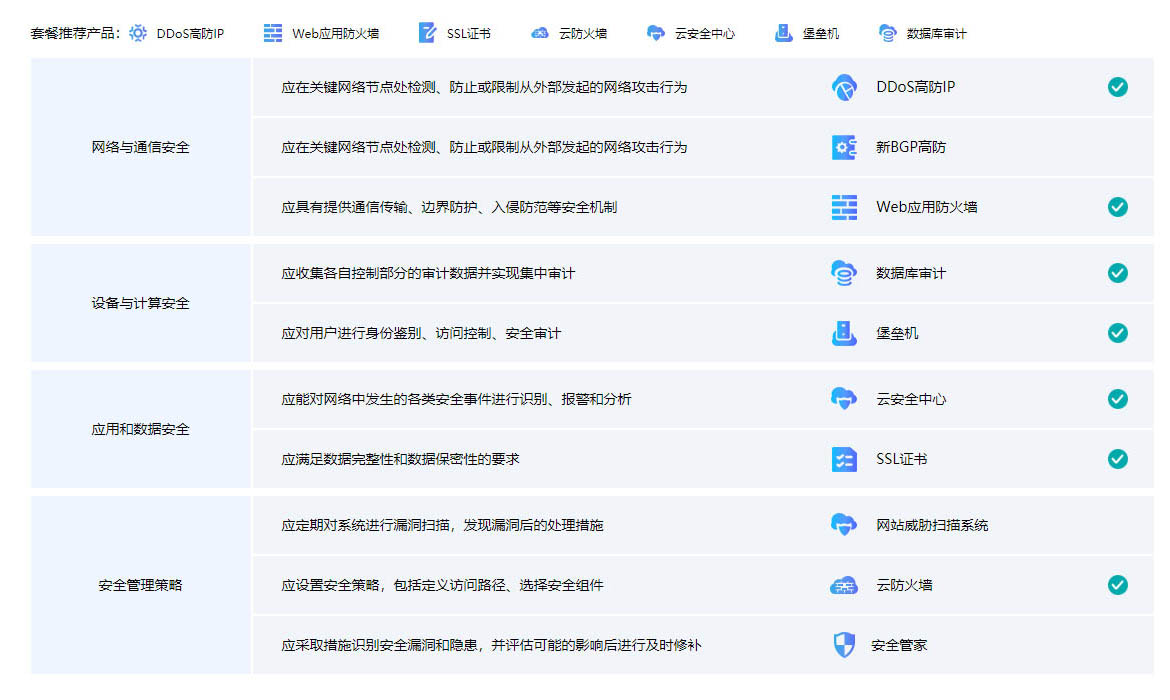Toggle the checkmark for the SSL证书 row
The width and height of the screenshot is (1170, 700).
(x=1118, y=459)
